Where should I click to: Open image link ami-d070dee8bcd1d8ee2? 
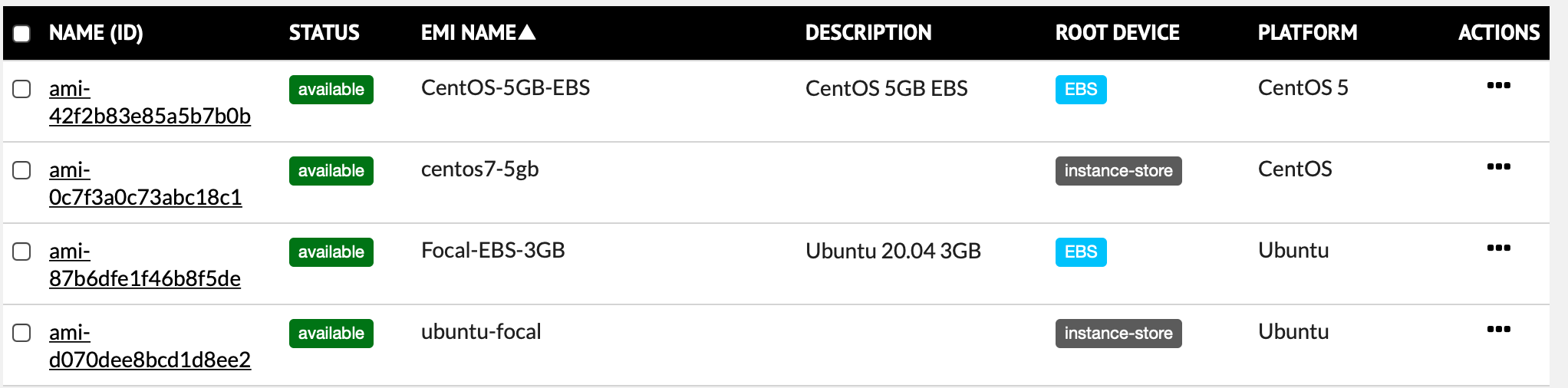pyautogui.click(x=150, y=346)
